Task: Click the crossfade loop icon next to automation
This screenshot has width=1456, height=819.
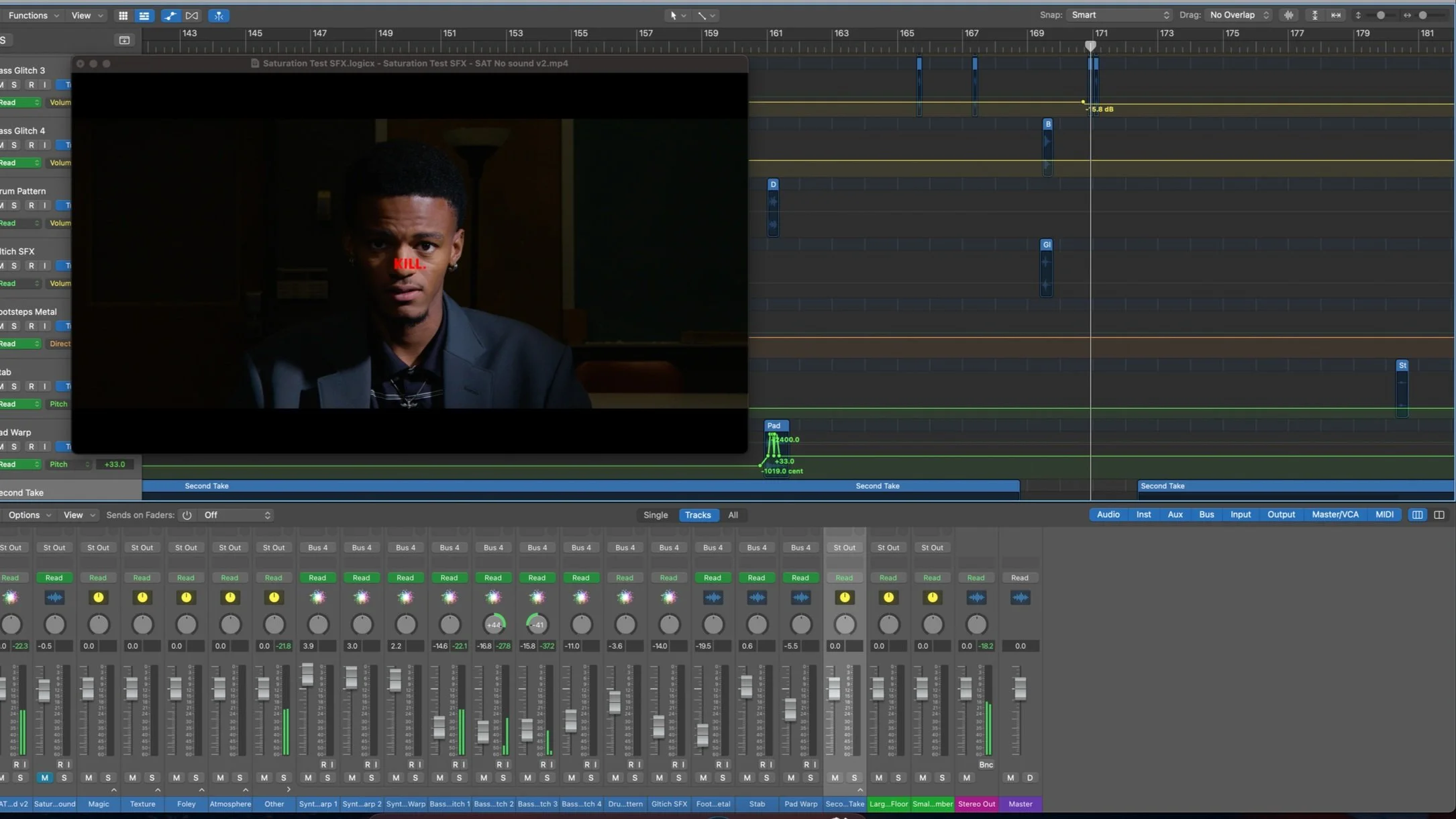Action: (x=193, y=15)
